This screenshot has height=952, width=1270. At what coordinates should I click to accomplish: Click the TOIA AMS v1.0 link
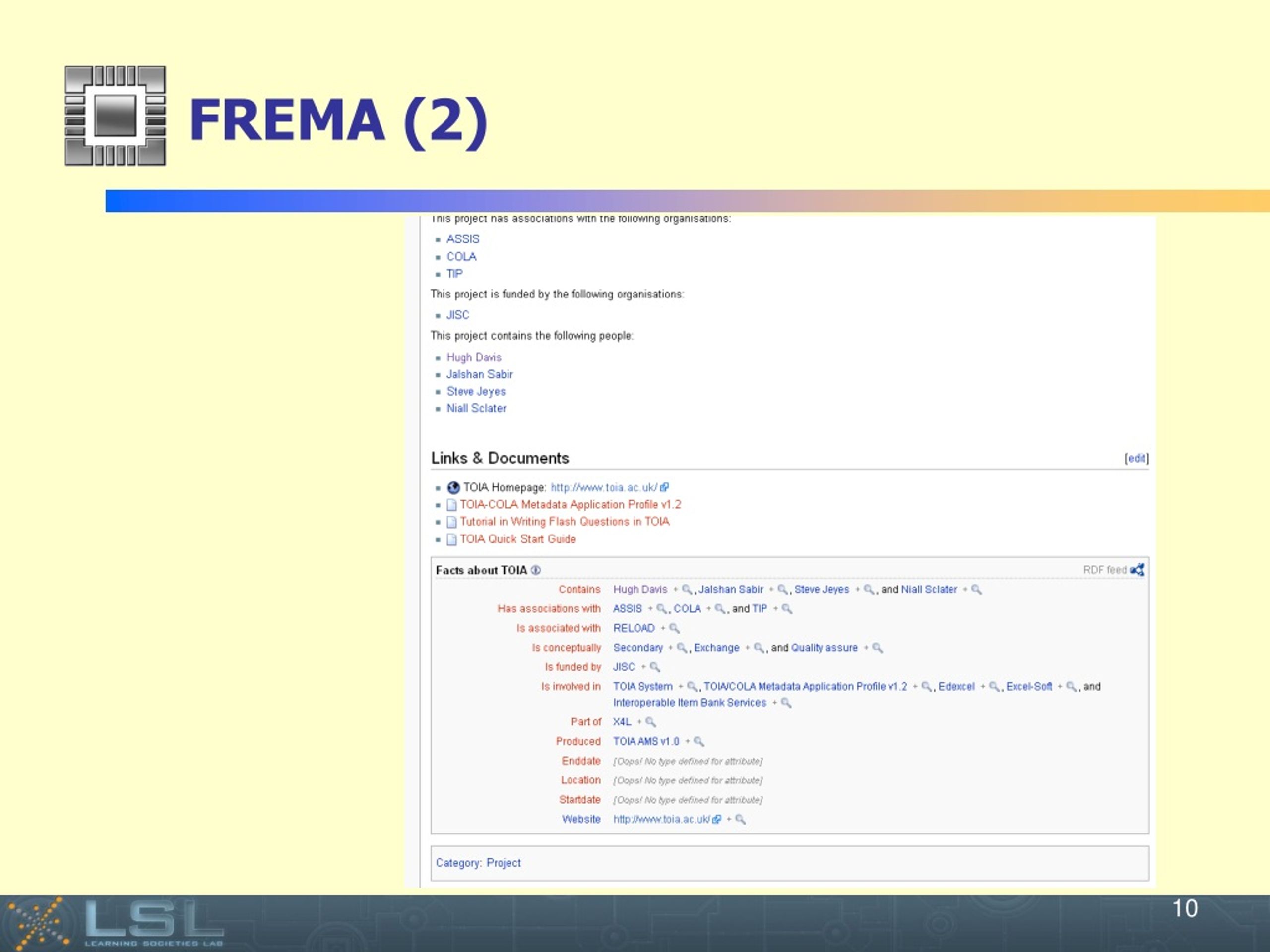tap(646, 742)
